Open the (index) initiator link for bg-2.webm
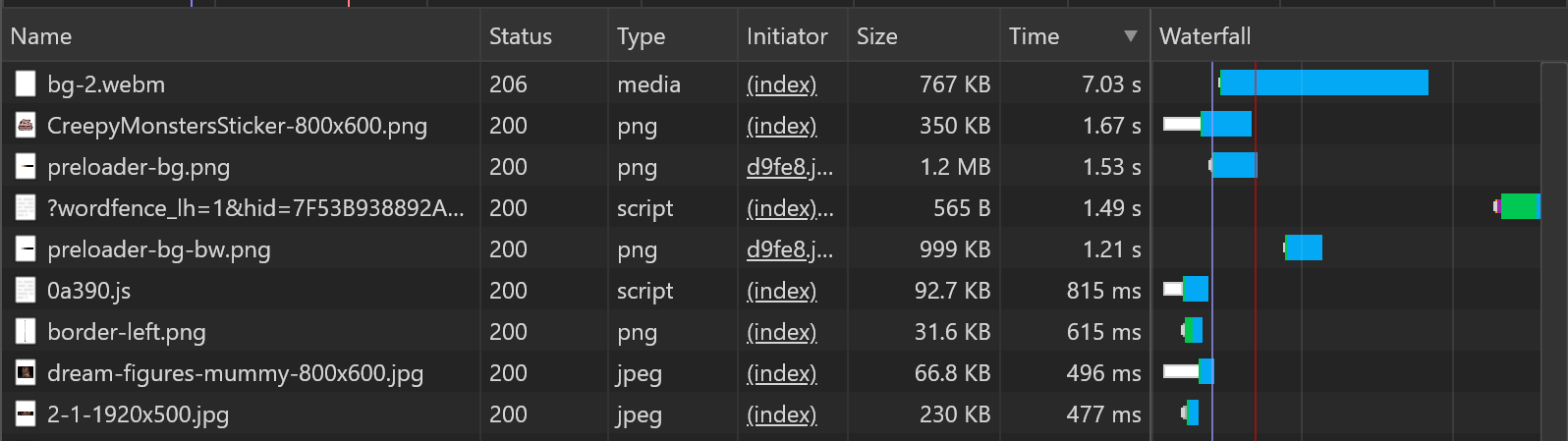 pyautogui.click(x=781, y=84)
